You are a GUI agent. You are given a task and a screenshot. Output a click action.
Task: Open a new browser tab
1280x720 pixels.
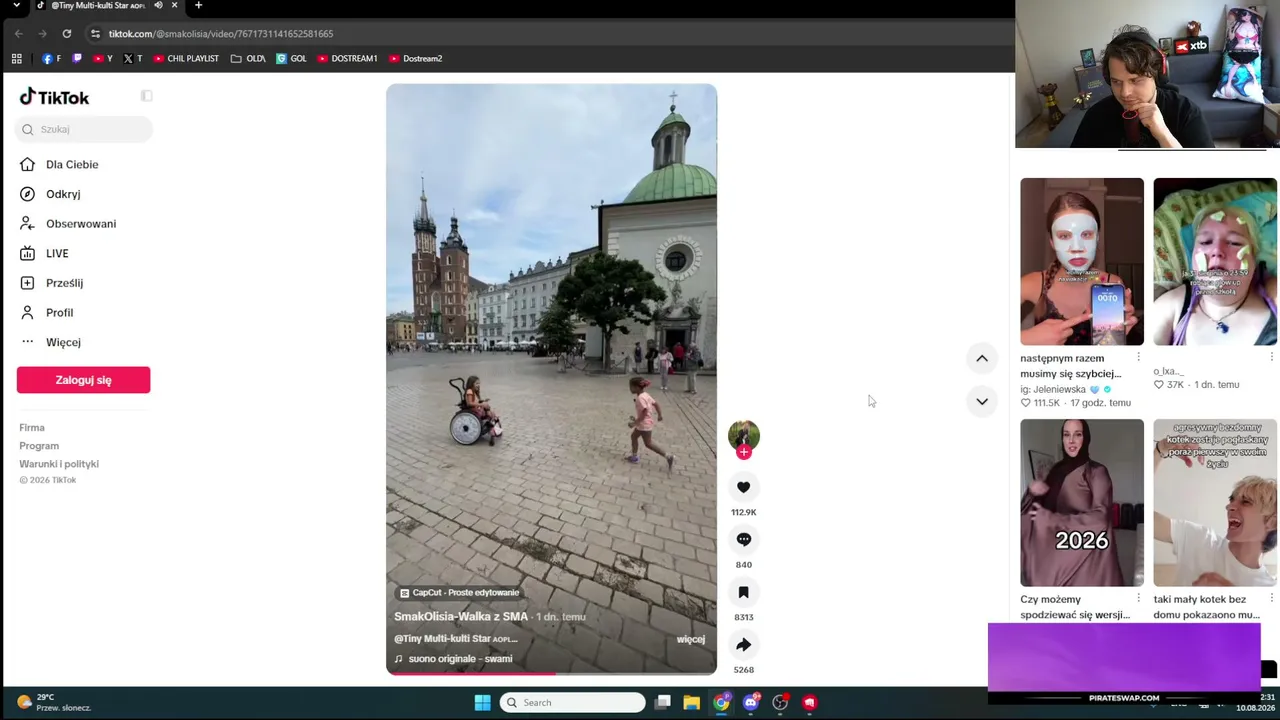[198, 6]
